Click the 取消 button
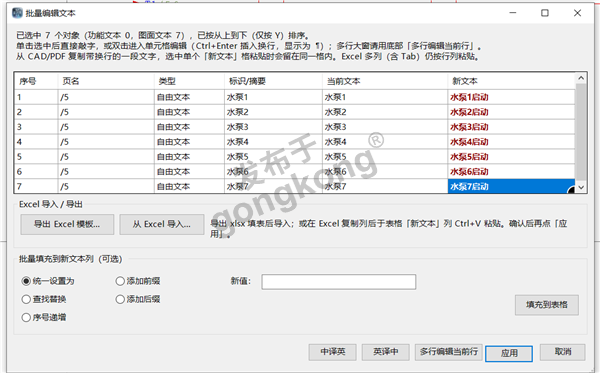Viewport: 600px width, 373px height. pyautogui.click(x=562, y=352)
